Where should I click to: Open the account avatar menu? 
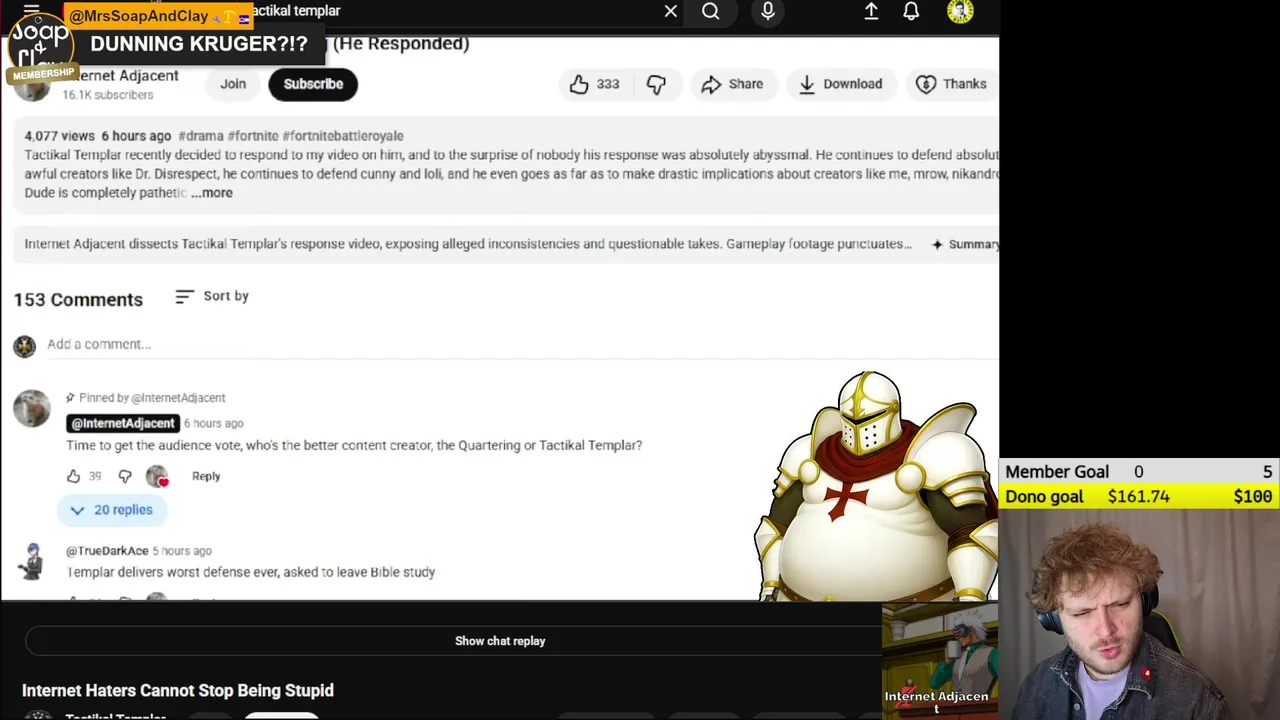[x=960, y=11]
